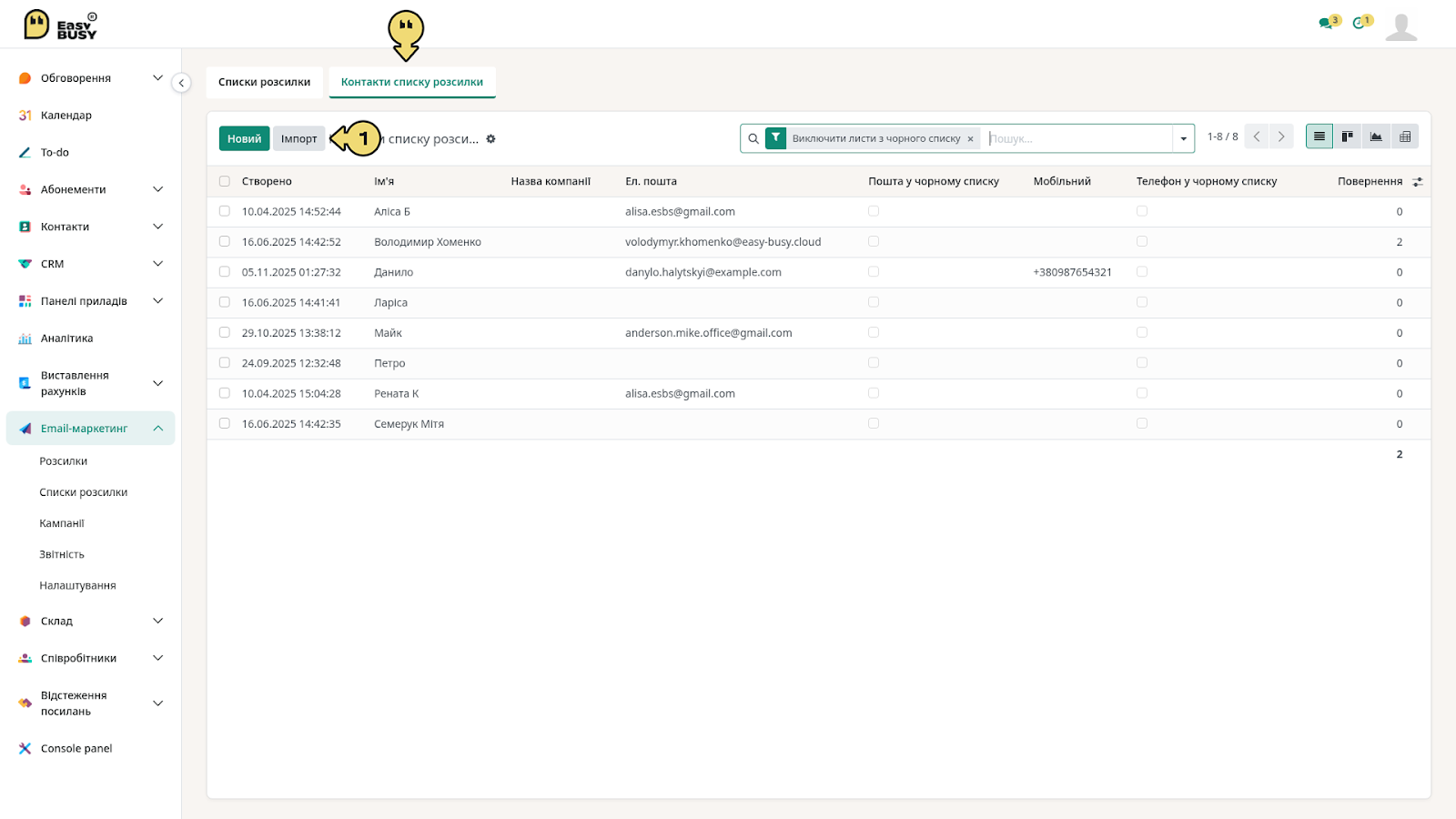Image resolution: width=1456 pixels, height=819 pixels.
Task: Expand the Обговорення menu chevron
Action: click(157, 78)
